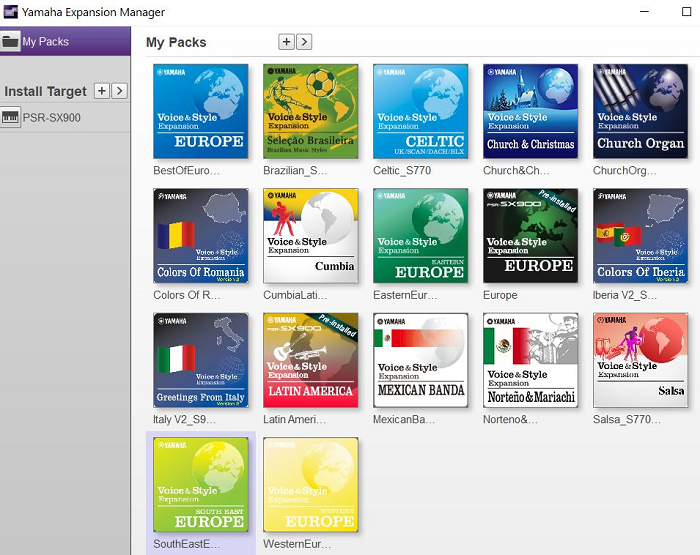This screenshot has height=555, width=700.
Task: Click the Yamaha Expansion Manager title bar icon
Action: click(10, 12)
